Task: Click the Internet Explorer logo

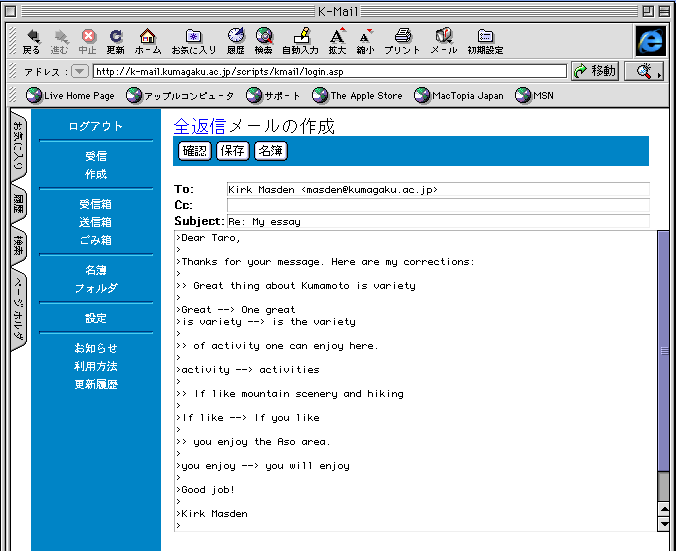Action: point(651,41)
